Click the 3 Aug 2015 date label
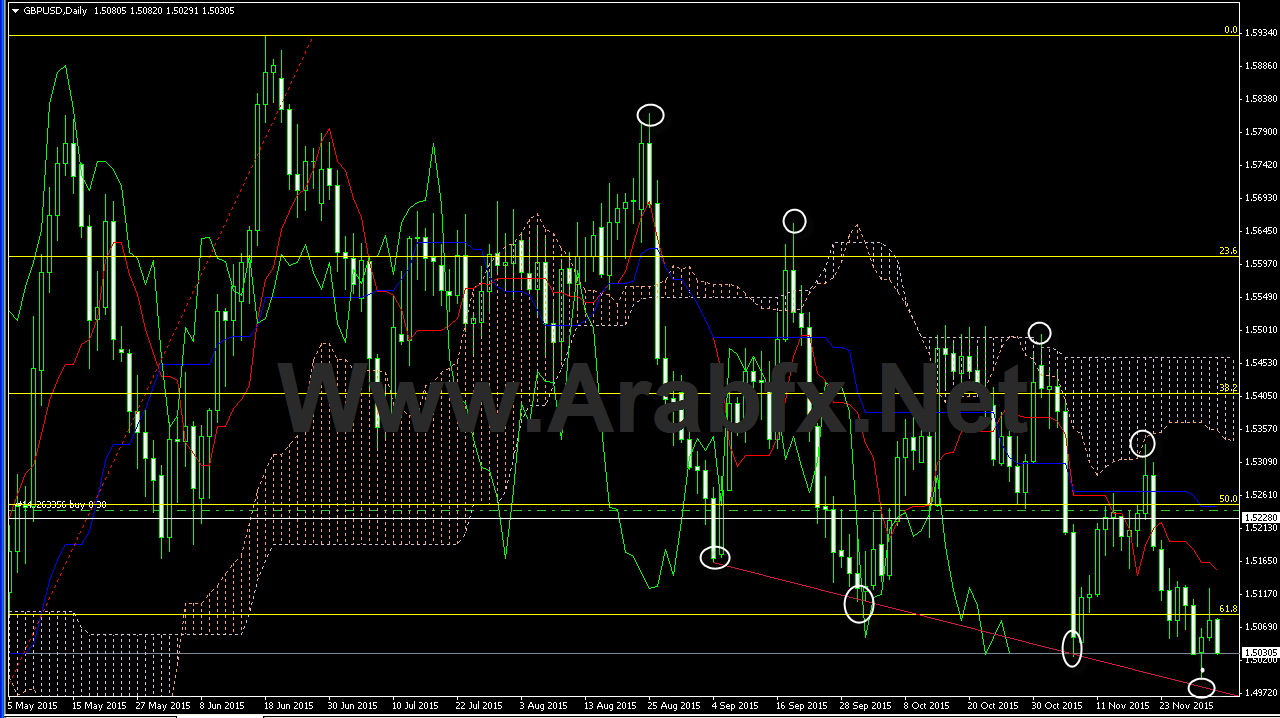This screenshot has width=1280, height=718. tap(543, 706)
